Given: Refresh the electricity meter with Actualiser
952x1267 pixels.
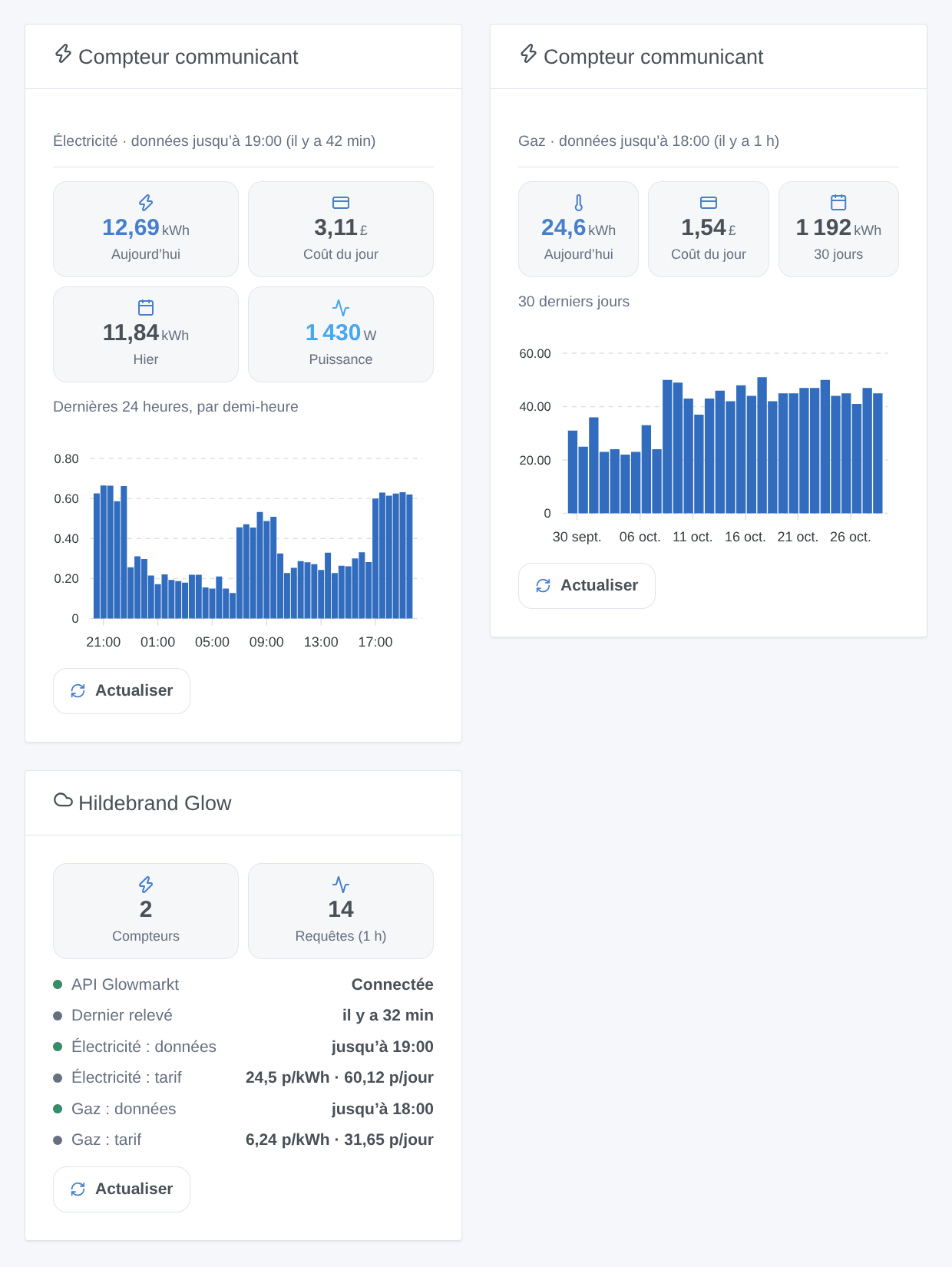Looking at the screenshot, I should [x=121, y=691].
